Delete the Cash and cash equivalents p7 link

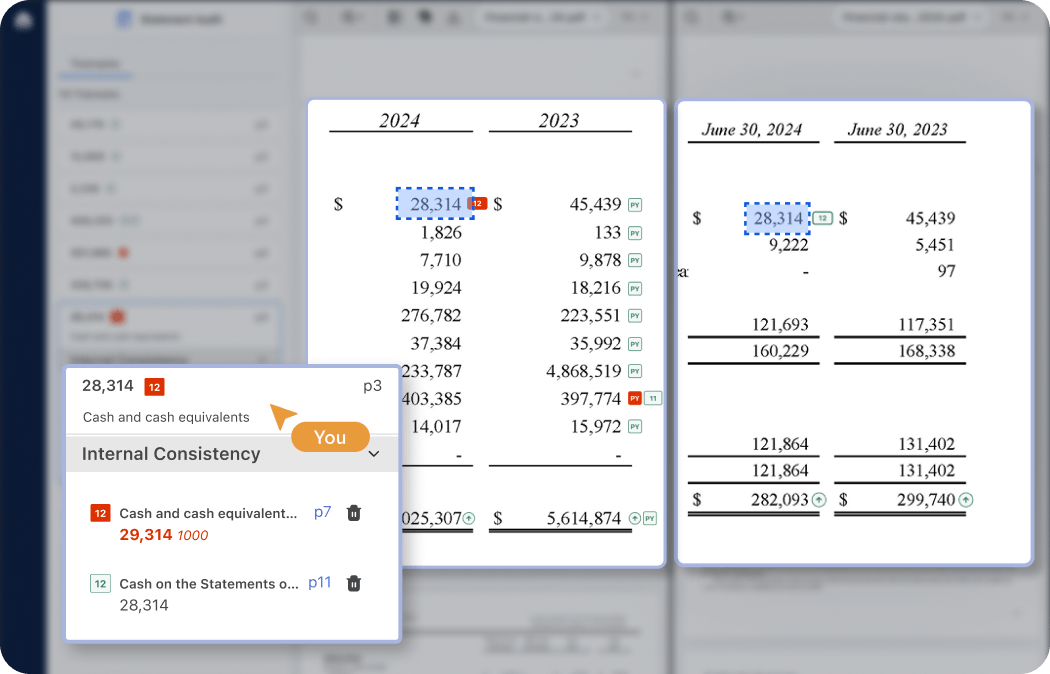click(353, 513)
